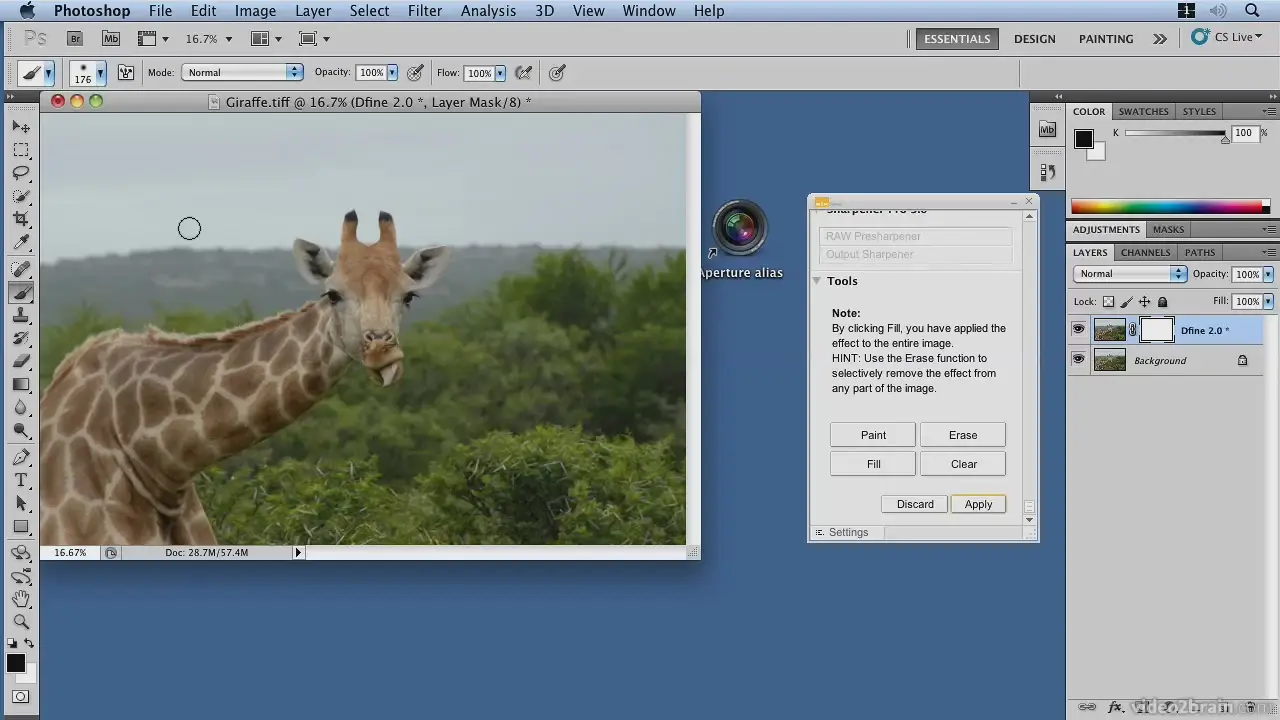Swap foreground and background colors
The width and height of the screenshot is (1280, 720).
29,643
